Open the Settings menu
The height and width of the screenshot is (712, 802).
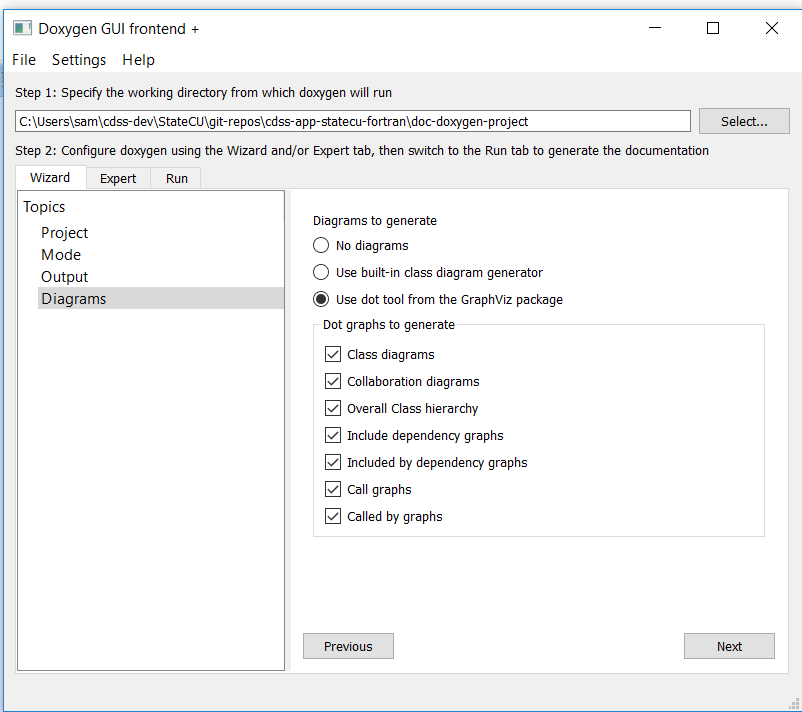79,60
